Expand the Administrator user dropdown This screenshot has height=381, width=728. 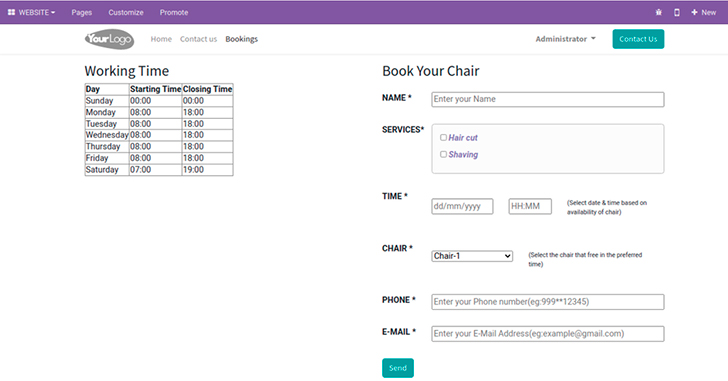point(566,39)
